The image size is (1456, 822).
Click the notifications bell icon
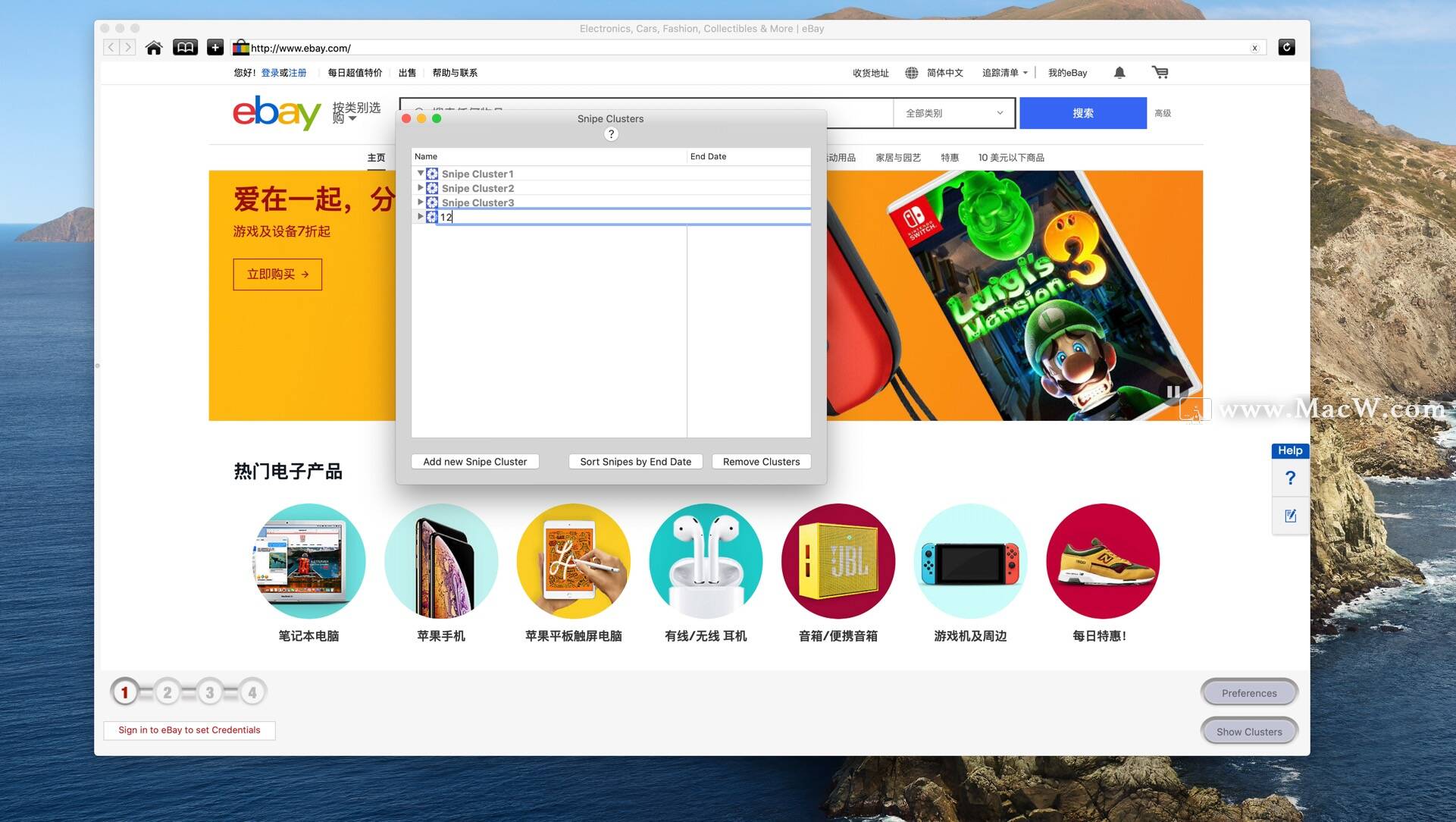(x=1119, y=72)
